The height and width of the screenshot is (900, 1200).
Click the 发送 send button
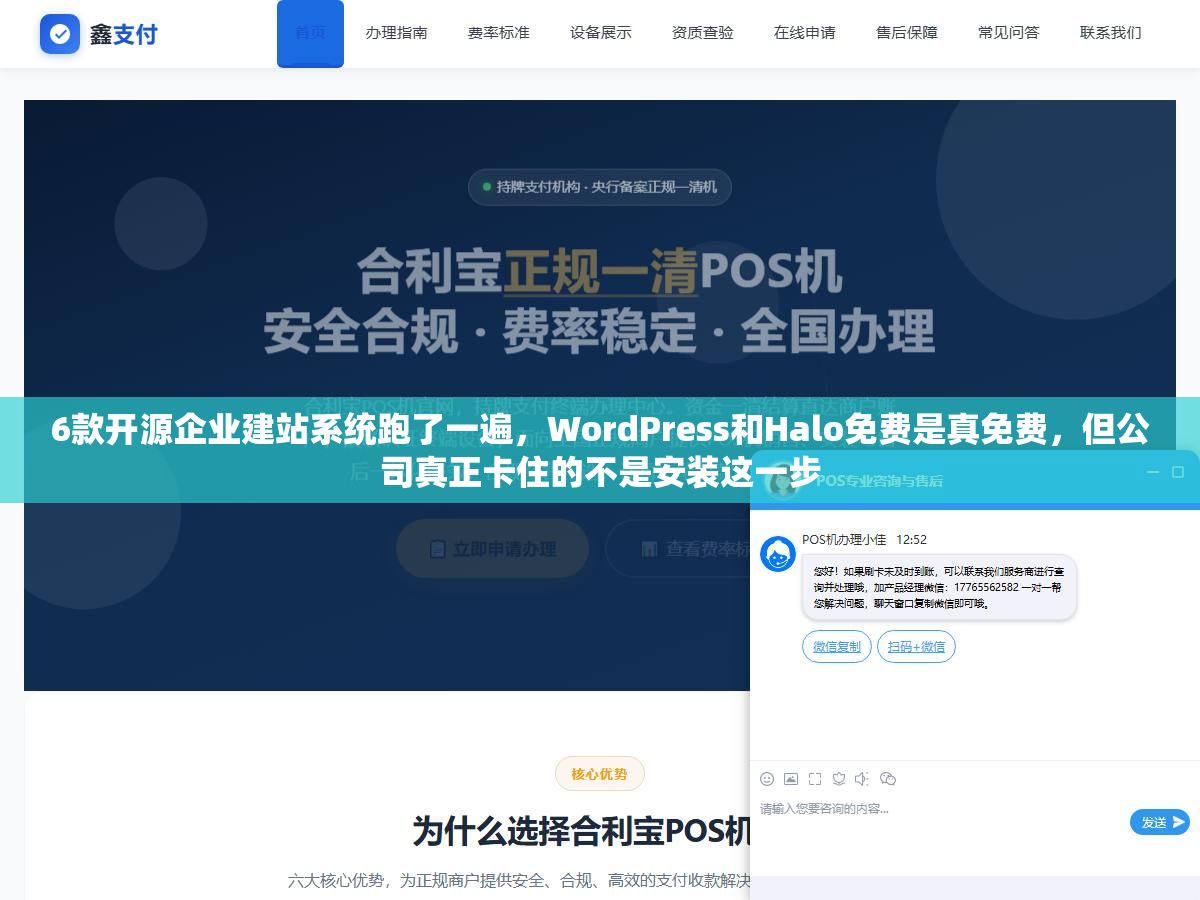[x=1160, y=822]
